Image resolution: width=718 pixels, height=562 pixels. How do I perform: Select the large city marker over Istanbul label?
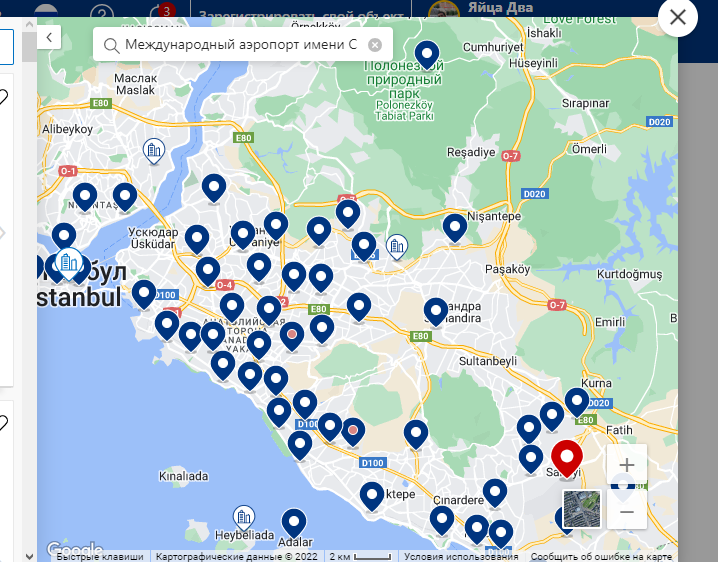pyautogui.click(x=69, y=263)
